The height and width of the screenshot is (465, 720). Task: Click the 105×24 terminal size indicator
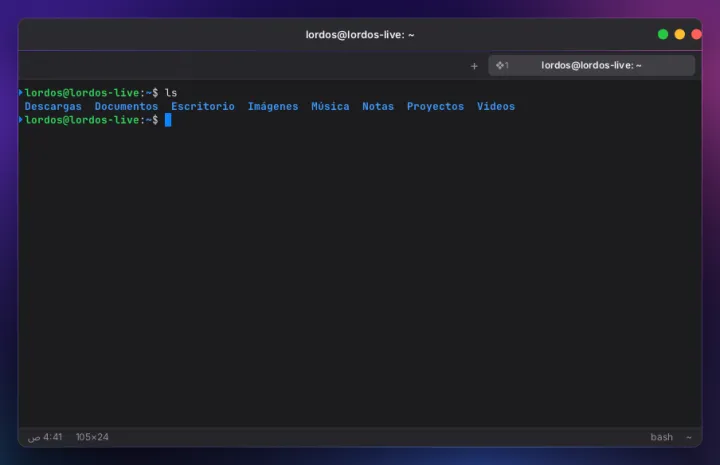(92, 437)
